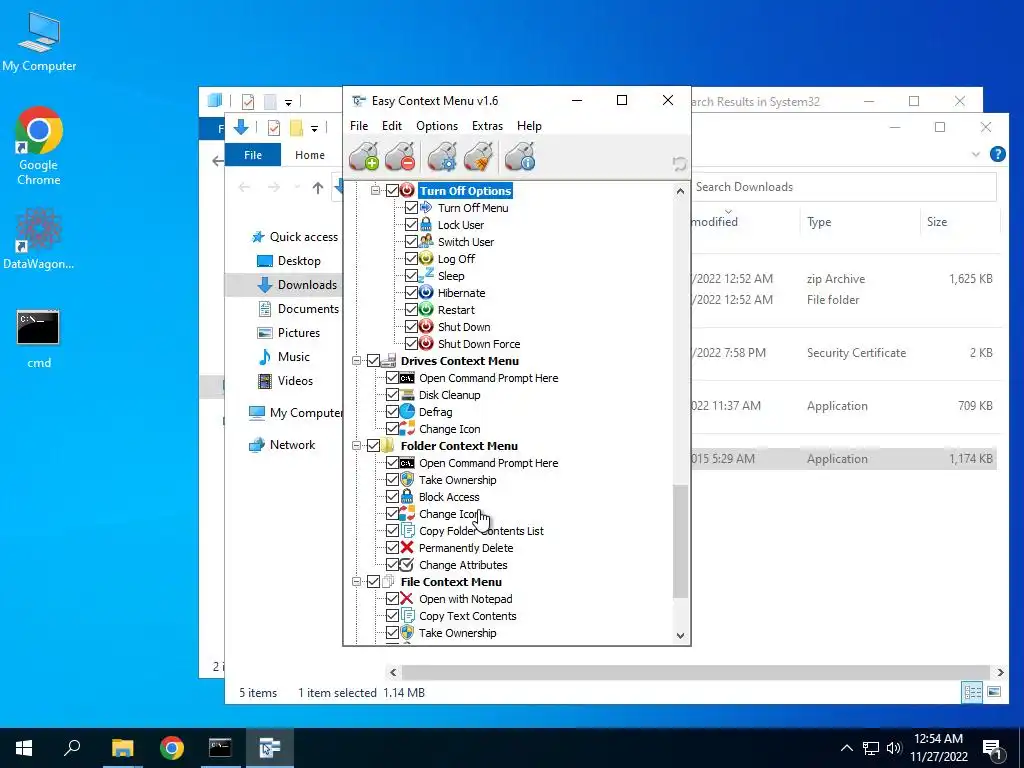
Task: Show hidden system tray icons
Action: point(846,748)
